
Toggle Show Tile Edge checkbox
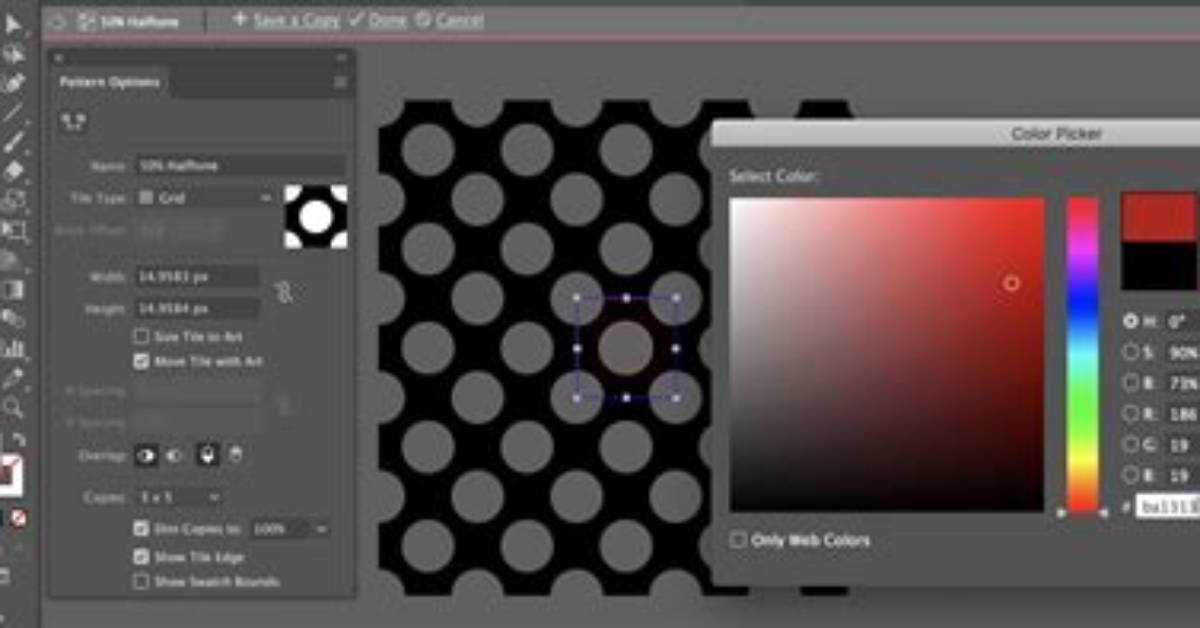click(x=141, y=556)
